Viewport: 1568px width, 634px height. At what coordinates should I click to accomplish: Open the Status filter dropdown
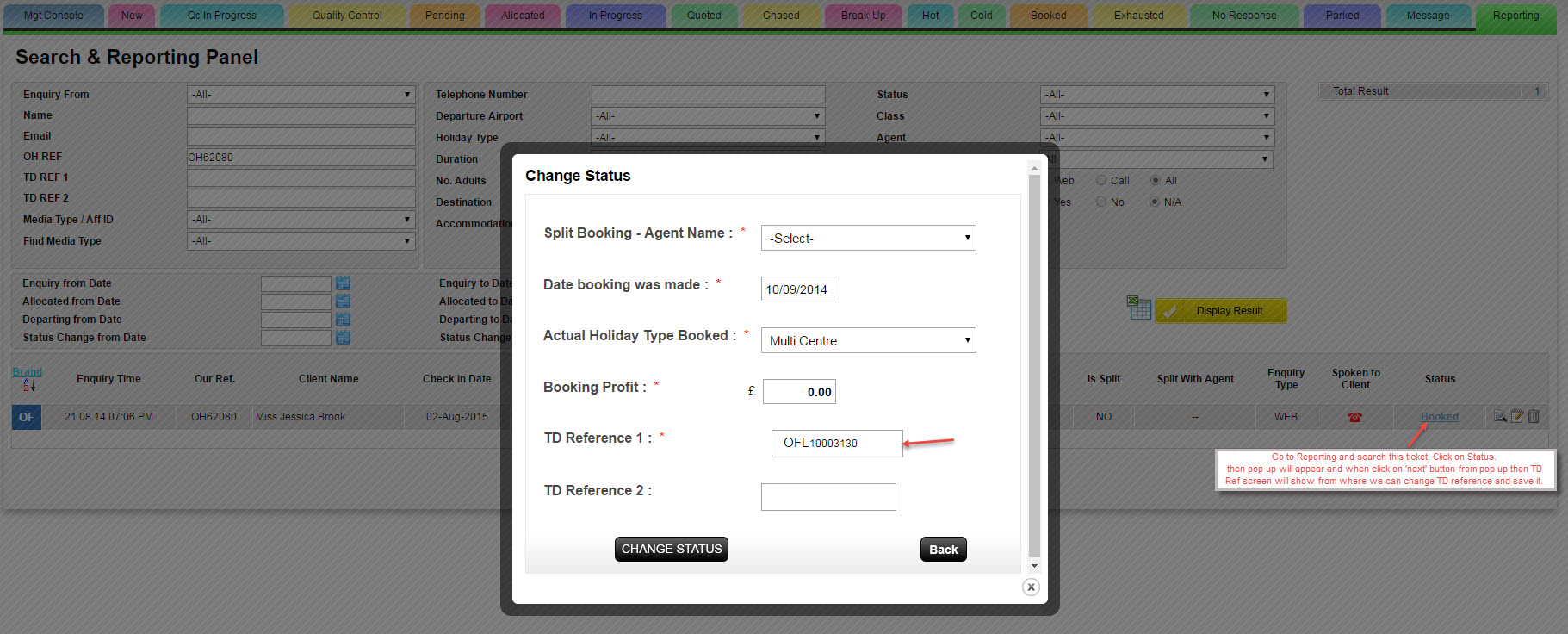[1157, 95]
